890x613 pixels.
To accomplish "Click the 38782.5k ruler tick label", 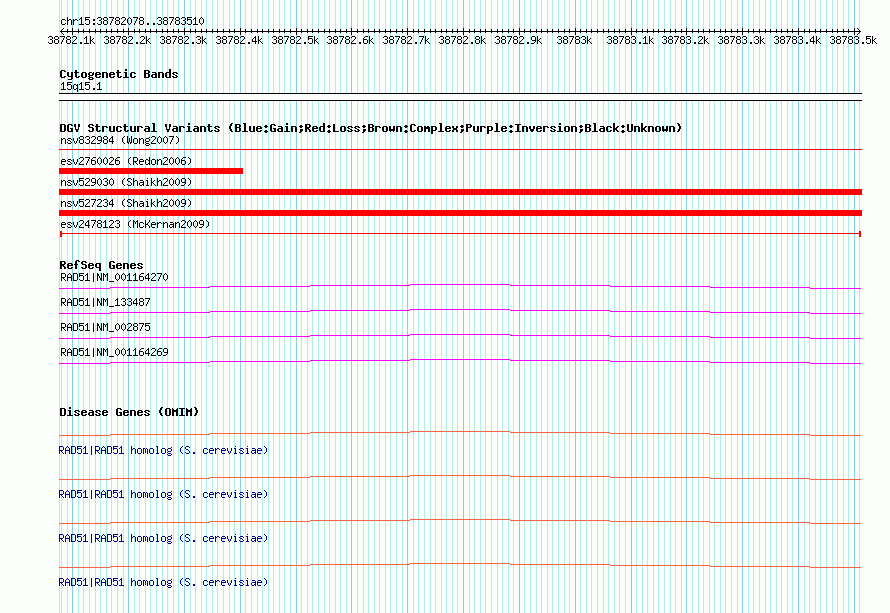I will point(295,40).
